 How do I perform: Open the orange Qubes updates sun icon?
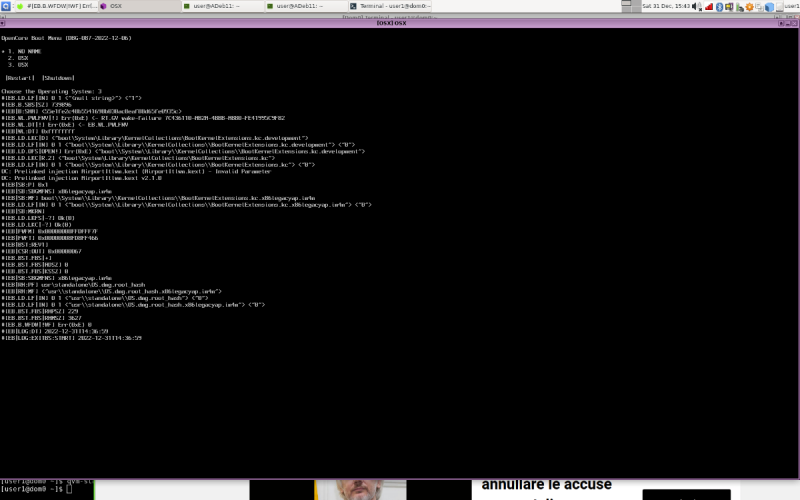coord(749,7)
